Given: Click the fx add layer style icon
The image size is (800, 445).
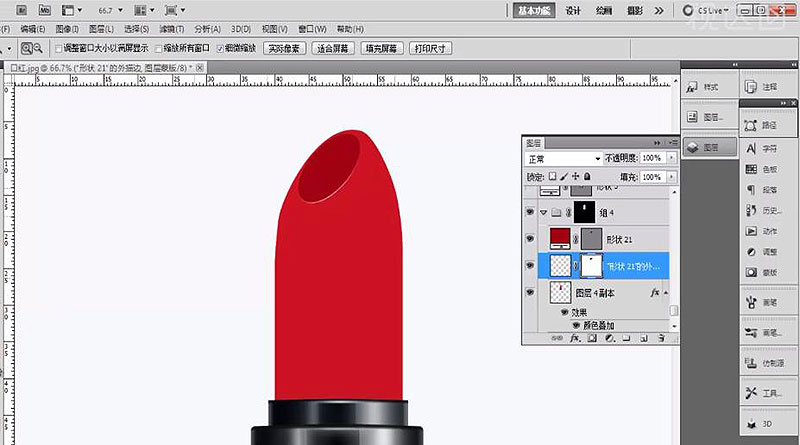Looking at the screenshot, I should pyautogui.click(x=575, y=338).
